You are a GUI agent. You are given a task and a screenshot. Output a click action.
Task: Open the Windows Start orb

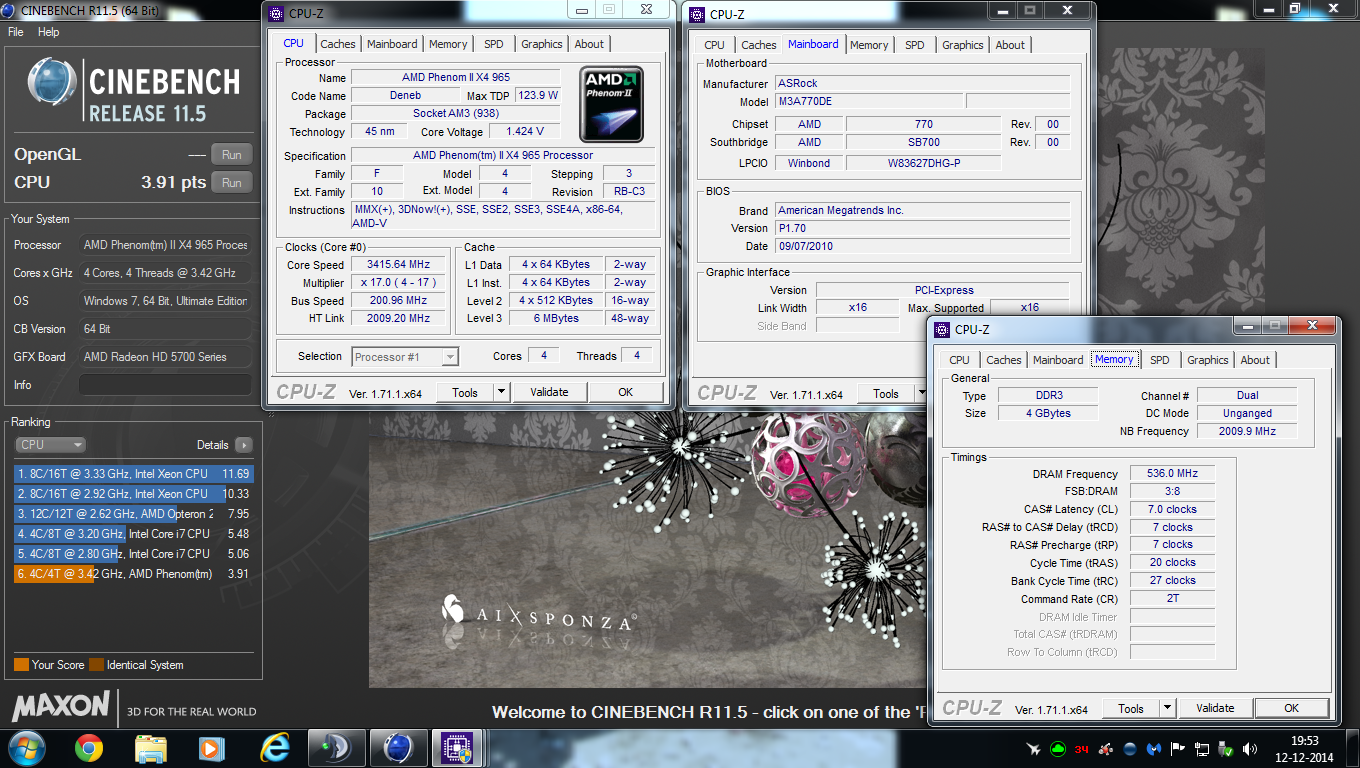25,747
